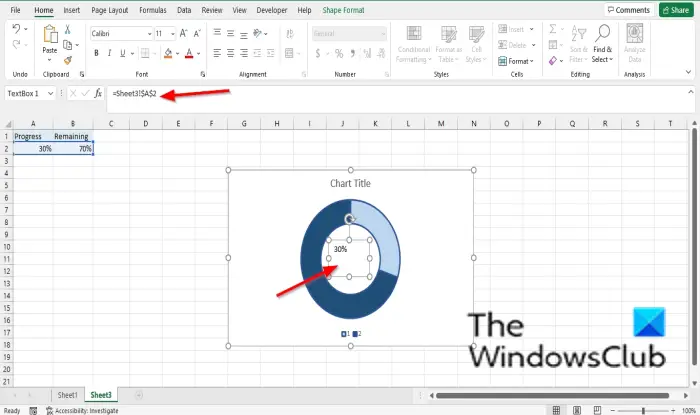Expand the Name Box dropdown arrow

click(x=50, y=93)
